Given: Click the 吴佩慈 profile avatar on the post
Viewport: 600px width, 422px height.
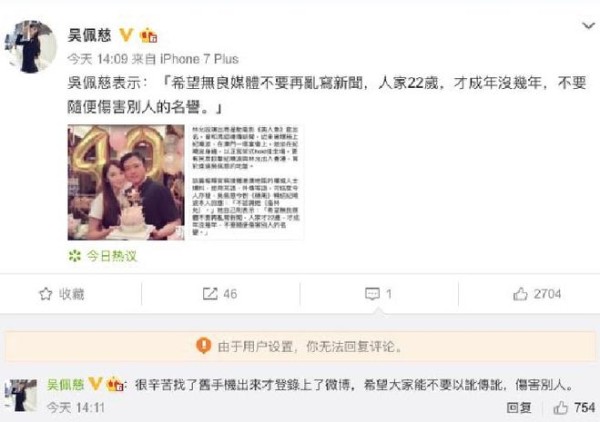Looking at the screenshot, I should click(31, 47).
